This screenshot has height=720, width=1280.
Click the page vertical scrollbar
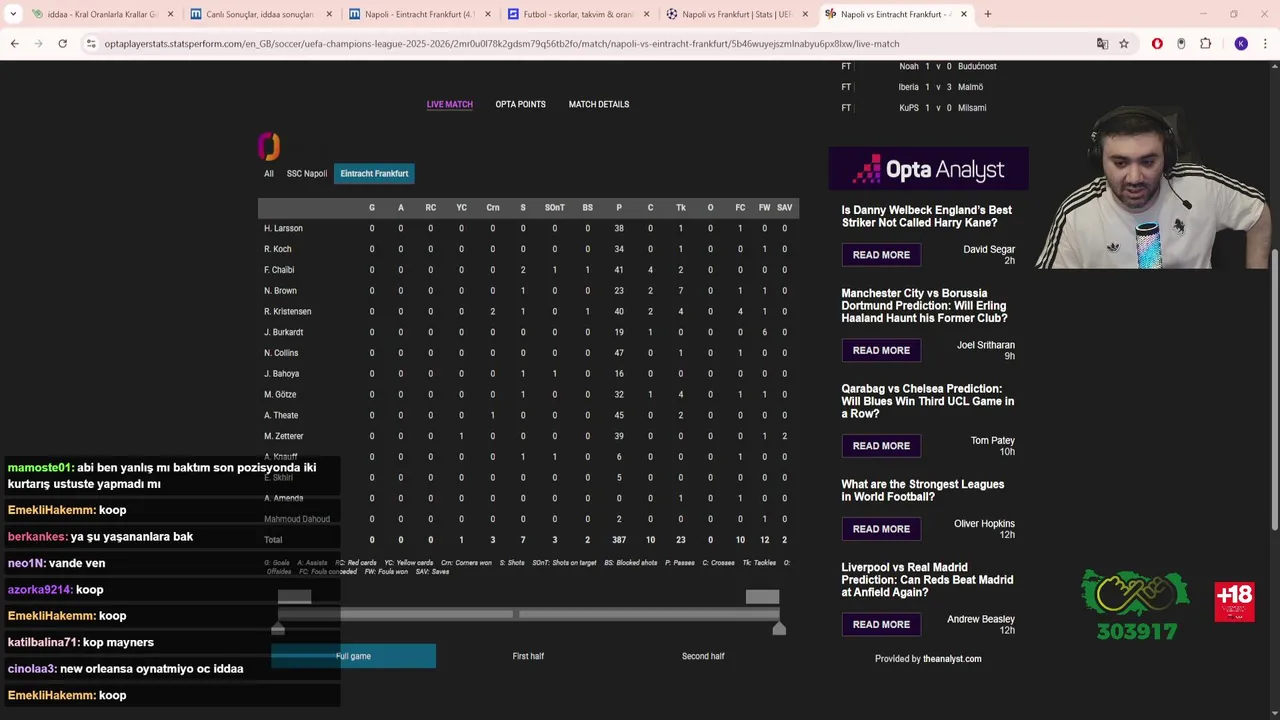click(1274, 390)
